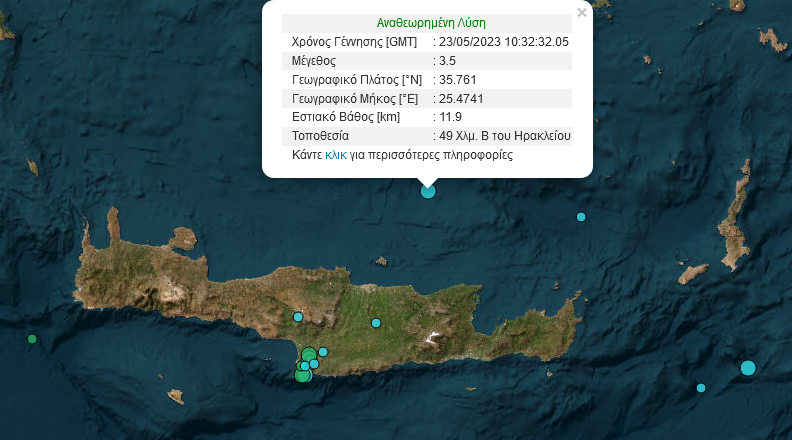Click the large cyan marker southeast of Crete
792x440 pixels.
pos(748,368)
